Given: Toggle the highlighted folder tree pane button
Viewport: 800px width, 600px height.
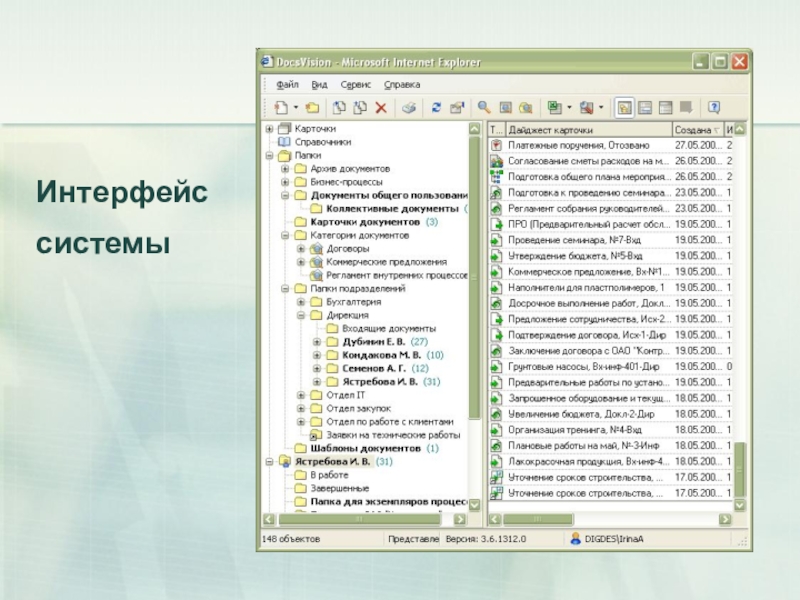Looking at the screenshot, I should [624, 107].
